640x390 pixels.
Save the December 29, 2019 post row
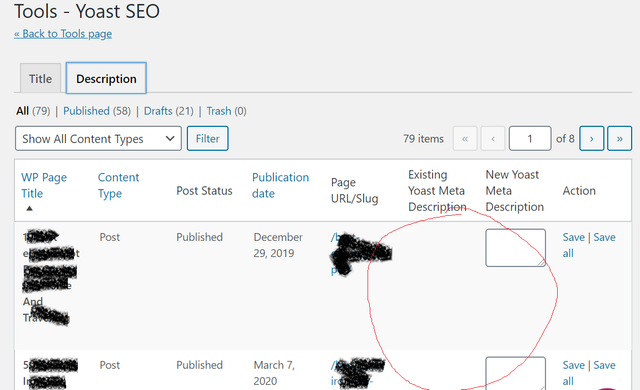coord(573,237)
